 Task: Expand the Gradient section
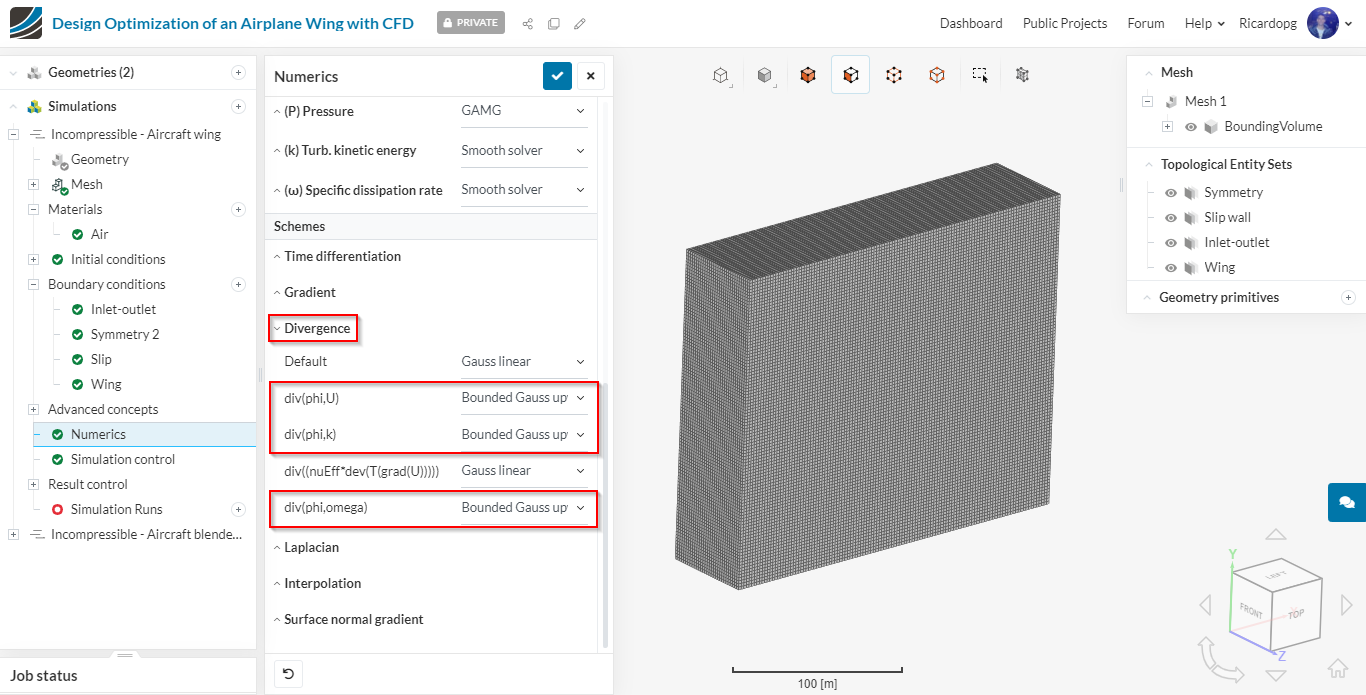pos(304,292)
